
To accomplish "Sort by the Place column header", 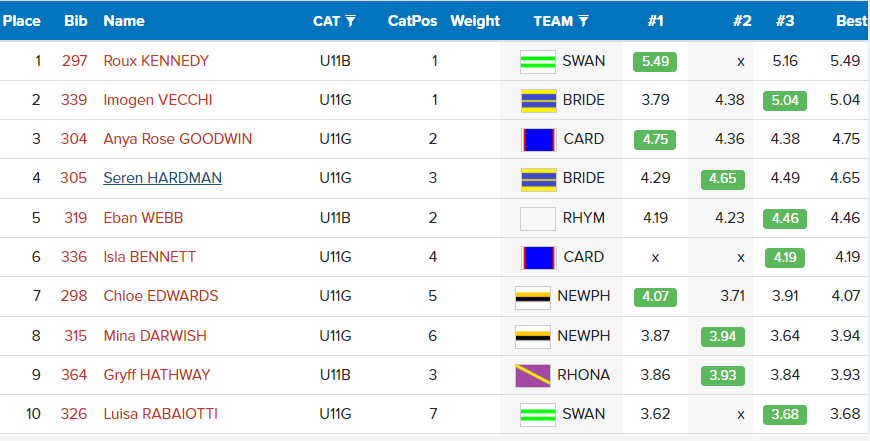I will [22, 21].
